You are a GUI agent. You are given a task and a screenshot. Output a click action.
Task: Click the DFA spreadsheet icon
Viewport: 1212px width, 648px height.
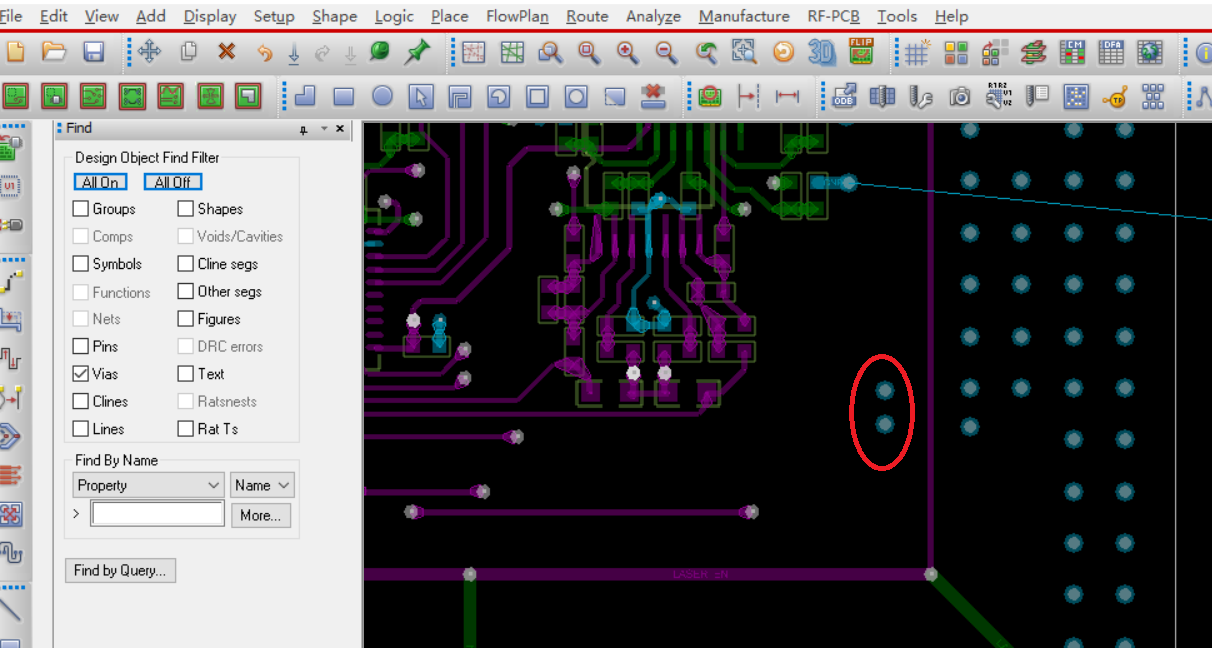(x=1112, y=52)
